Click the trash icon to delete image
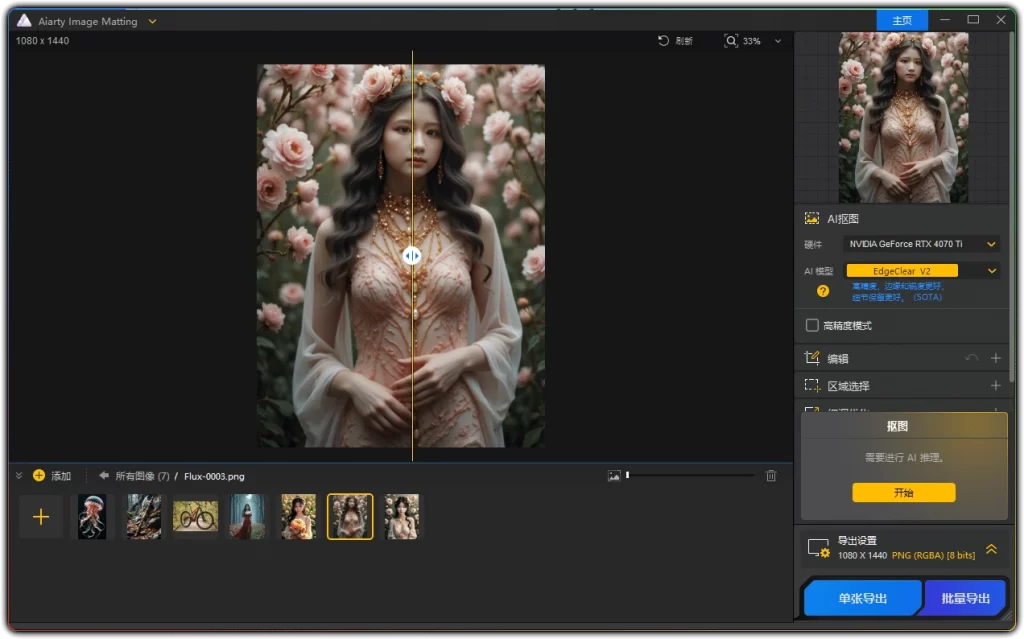1024x639 pixels. (x=770, y=476)
